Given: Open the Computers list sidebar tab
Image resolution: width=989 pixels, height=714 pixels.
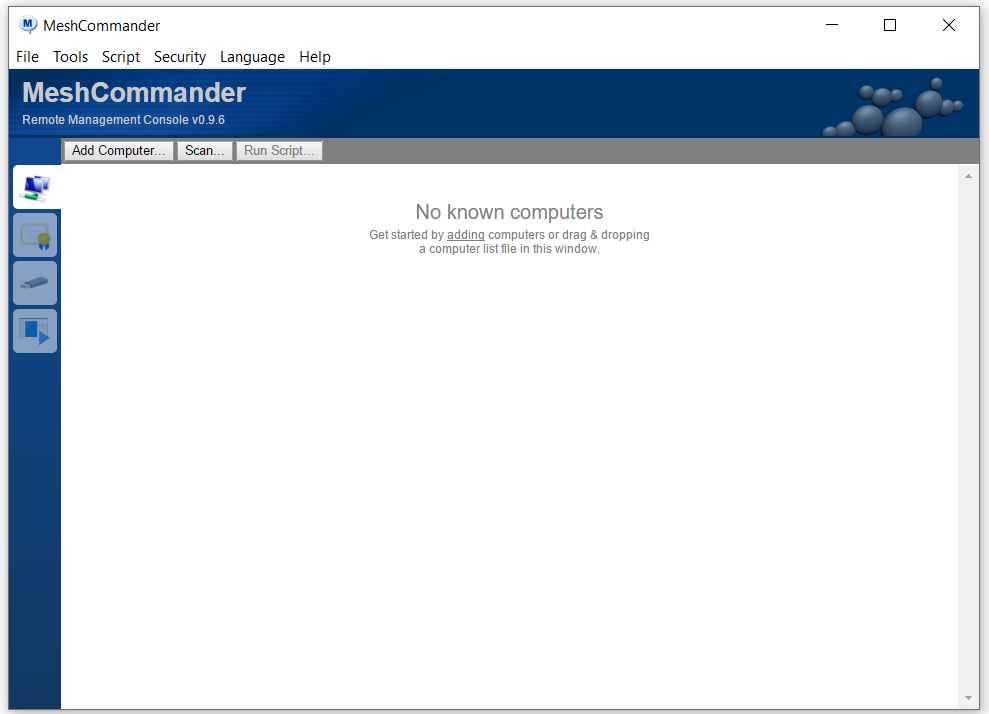Looking at the screenshot, I should click(36, 187).
